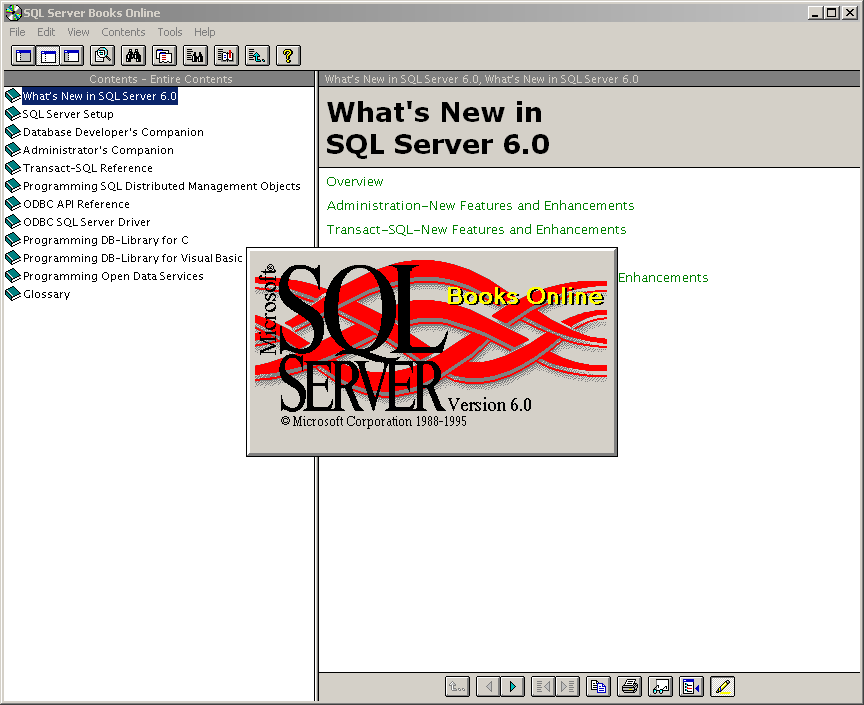Open the annotation notes icon at the bottom

pos(691,686)
